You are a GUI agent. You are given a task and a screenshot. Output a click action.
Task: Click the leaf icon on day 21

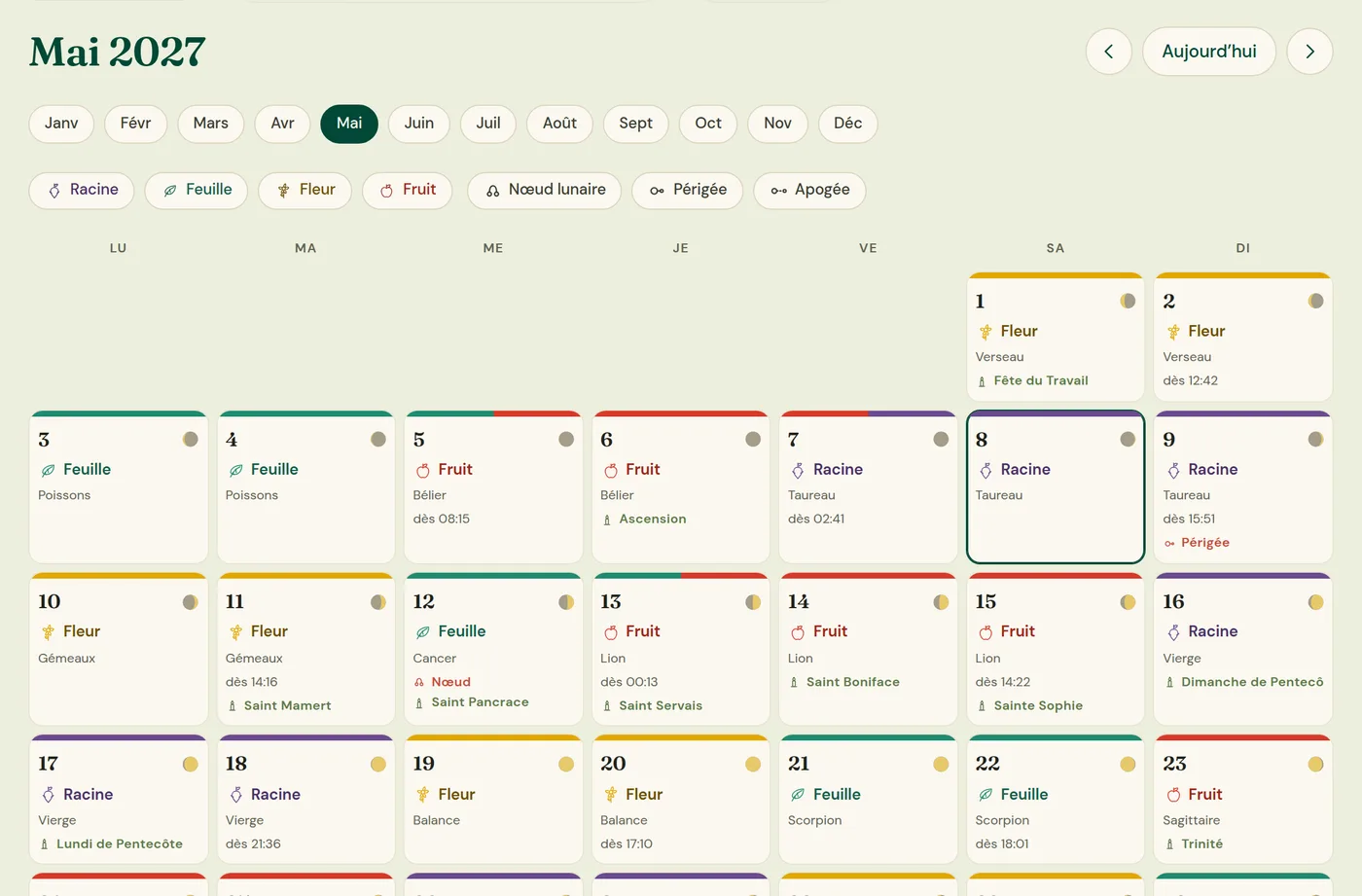point(798,795)
